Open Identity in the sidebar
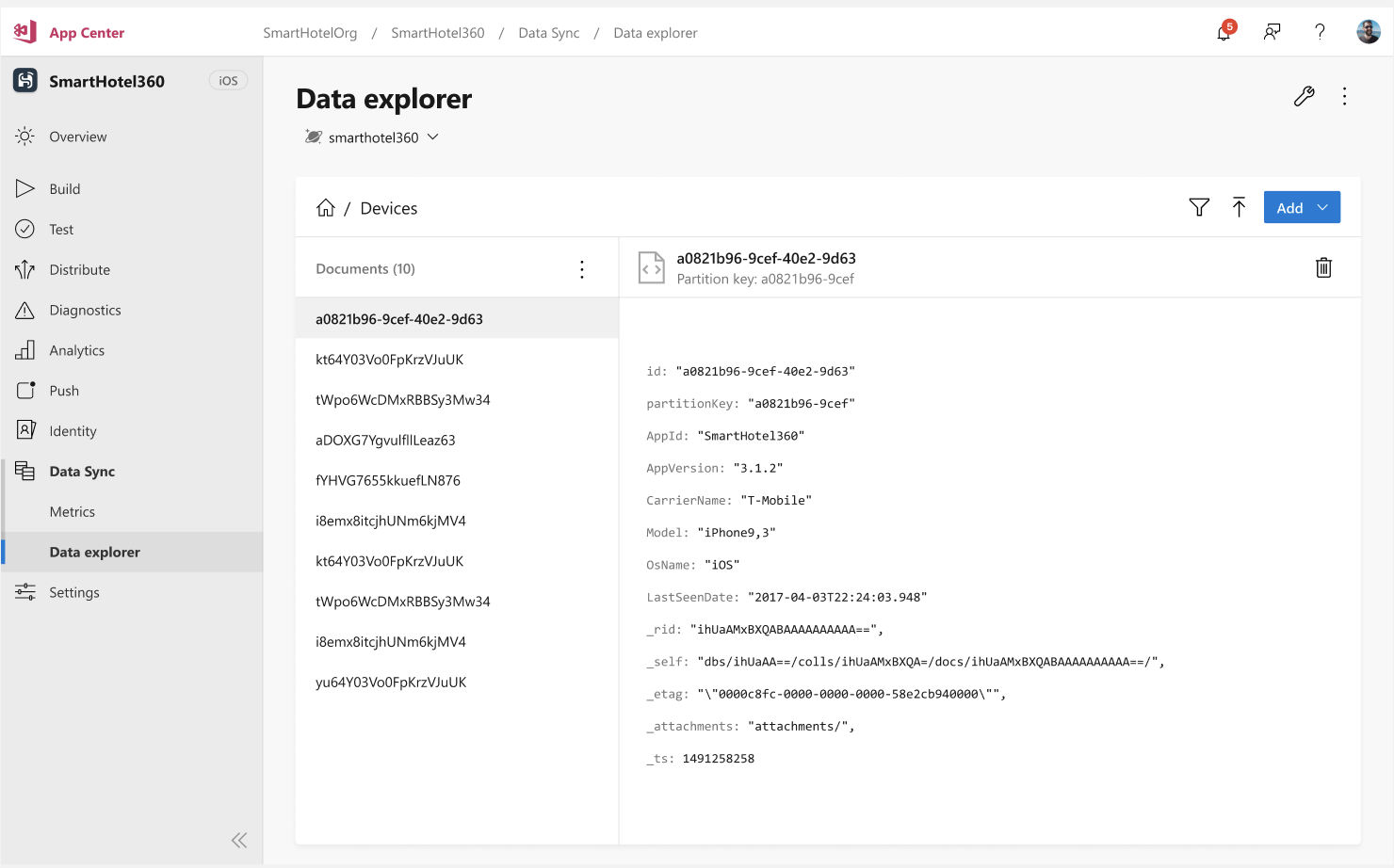Viewport: 1394px width, 868px height. click(132, 431)
